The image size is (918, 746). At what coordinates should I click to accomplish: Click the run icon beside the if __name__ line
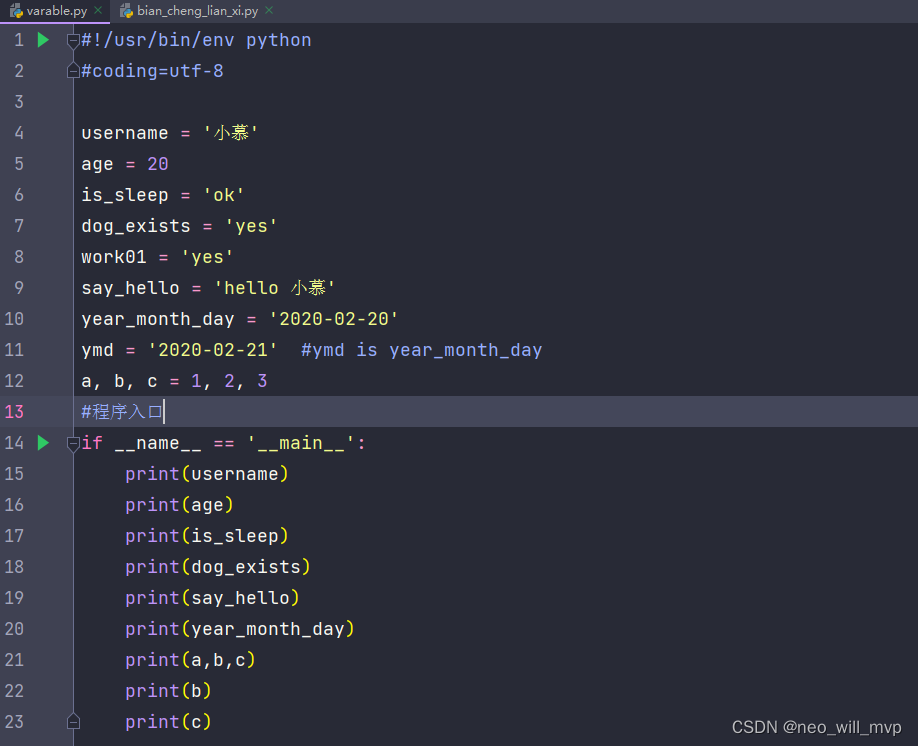coord(40,443)
